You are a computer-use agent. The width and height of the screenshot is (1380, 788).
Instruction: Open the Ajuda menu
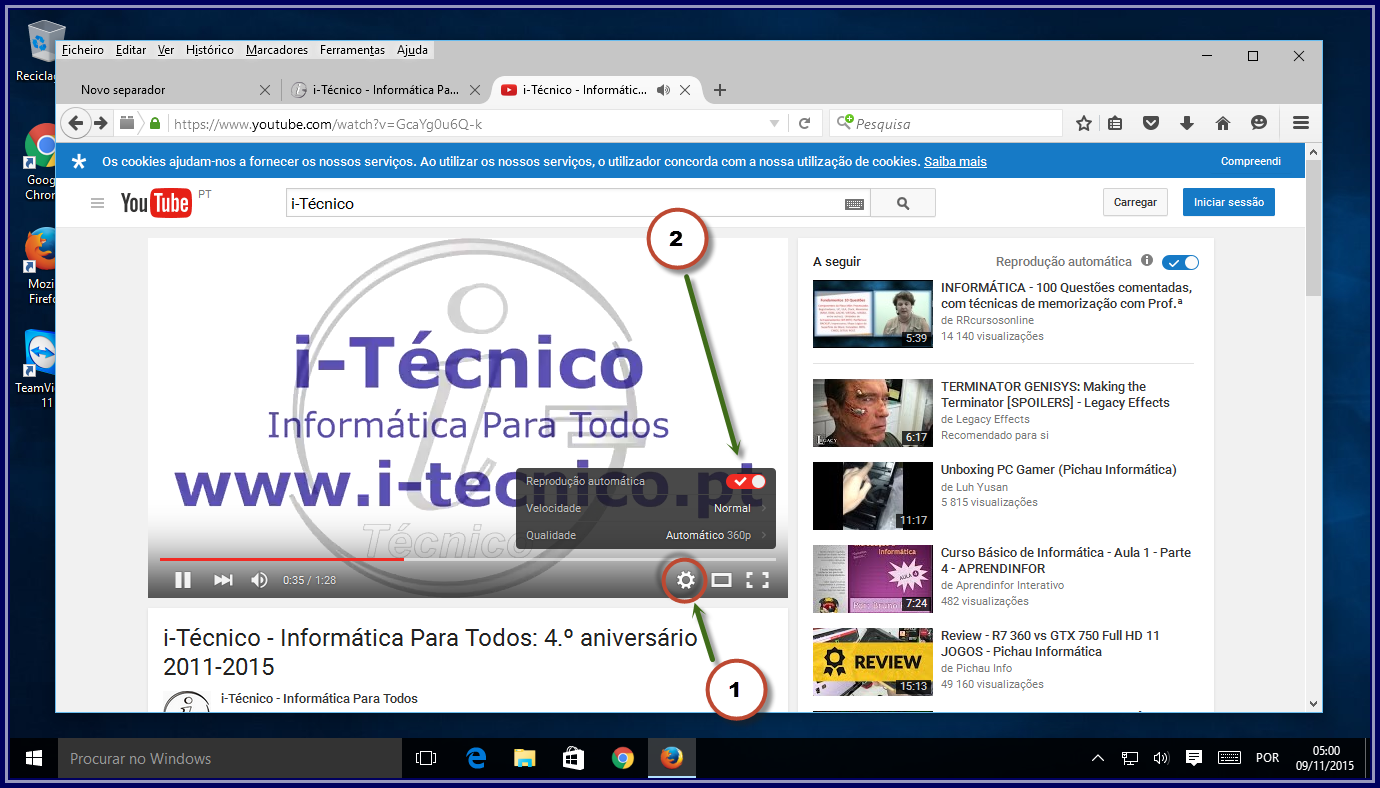coord(413,50)
